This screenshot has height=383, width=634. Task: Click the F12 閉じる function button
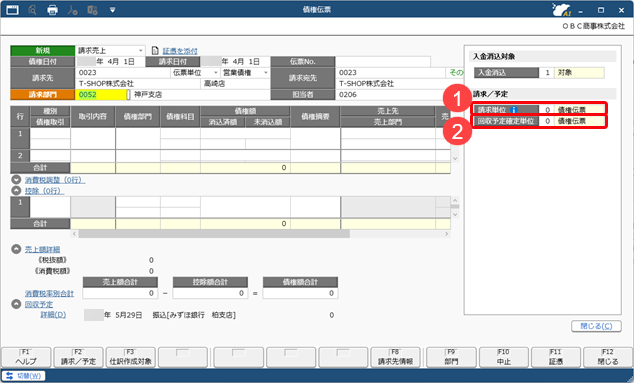coord(608,357)
